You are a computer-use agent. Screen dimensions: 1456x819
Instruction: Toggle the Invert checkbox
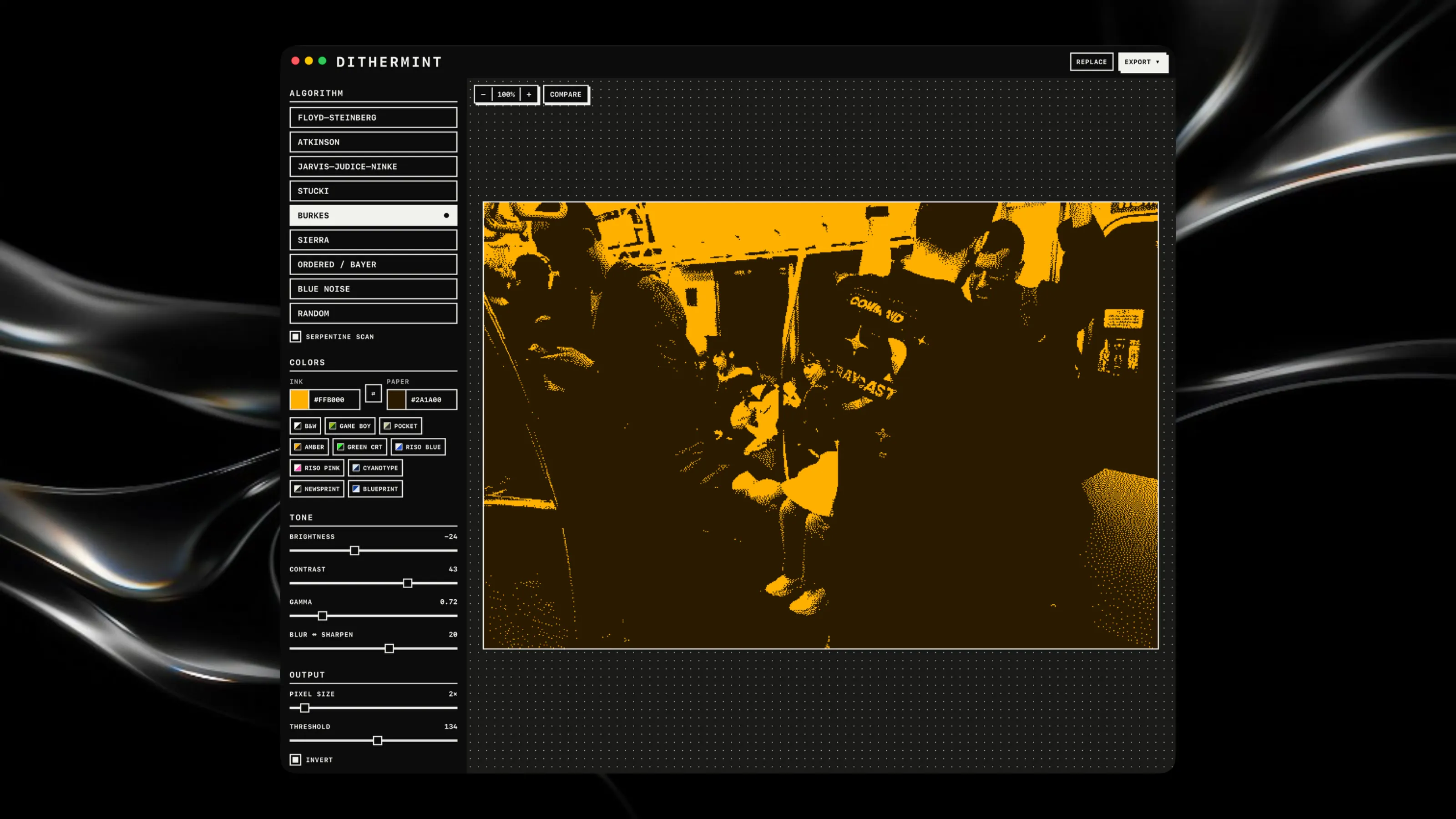pyautogui.click(x=296, y=760)
